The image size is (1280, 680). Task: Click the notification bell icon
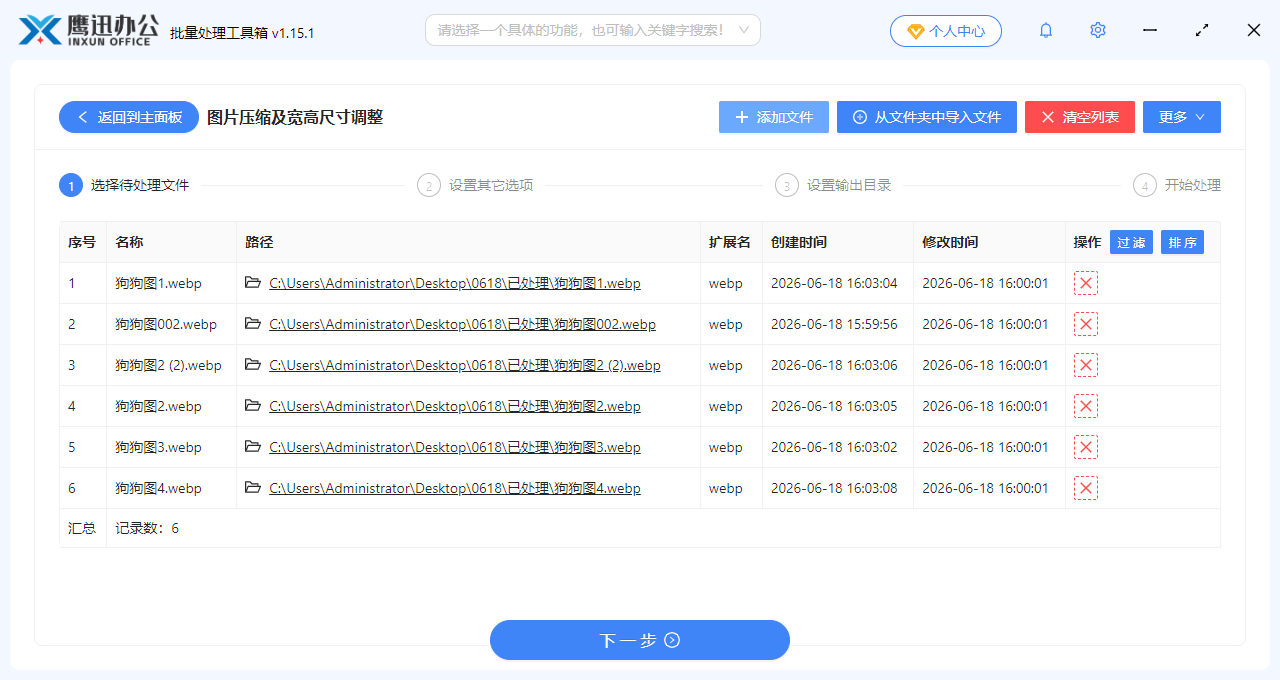[1046, 31]
